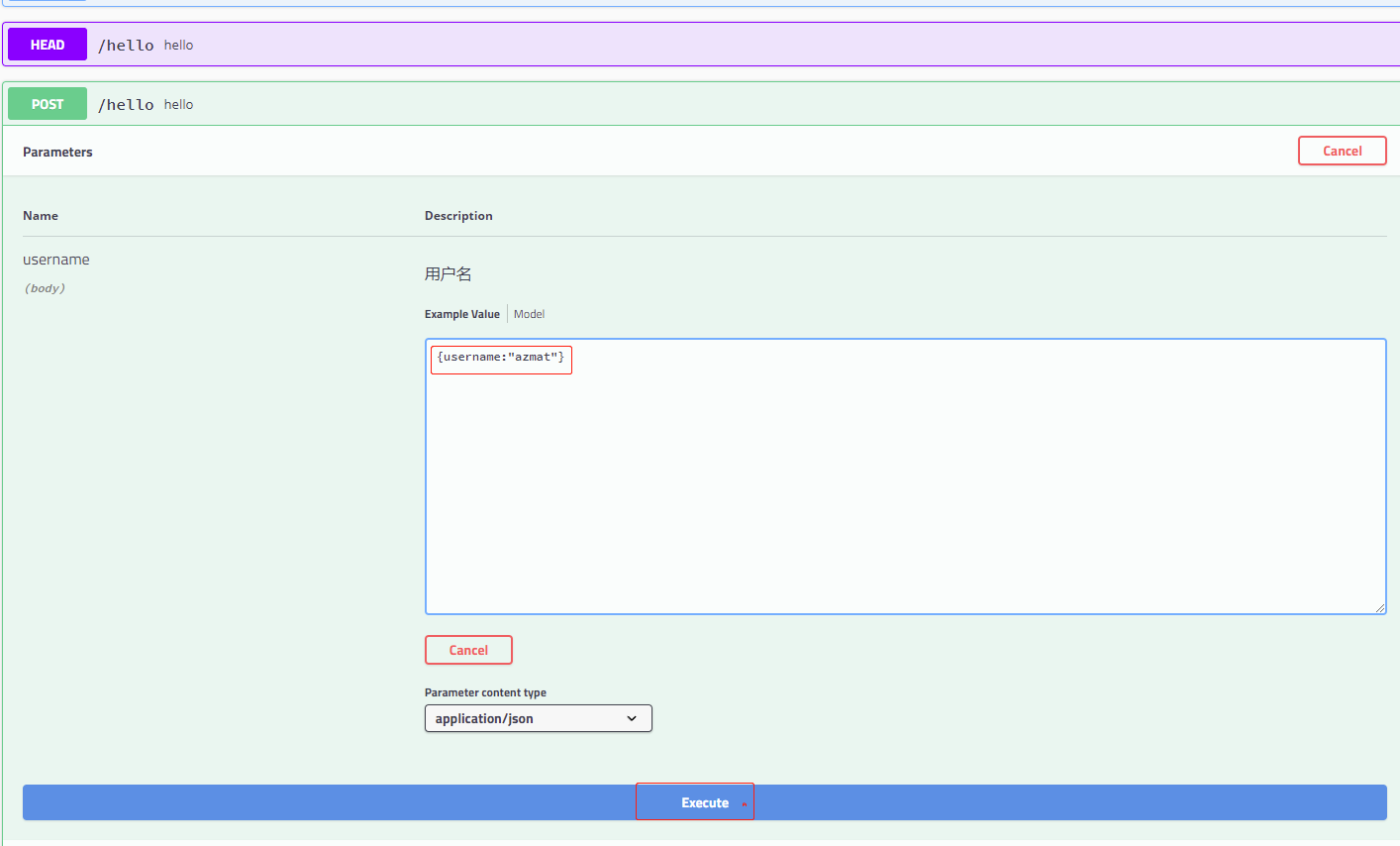Grab the text area resize handle
Screen dimensions: 1400x846
coord(1380,608)
